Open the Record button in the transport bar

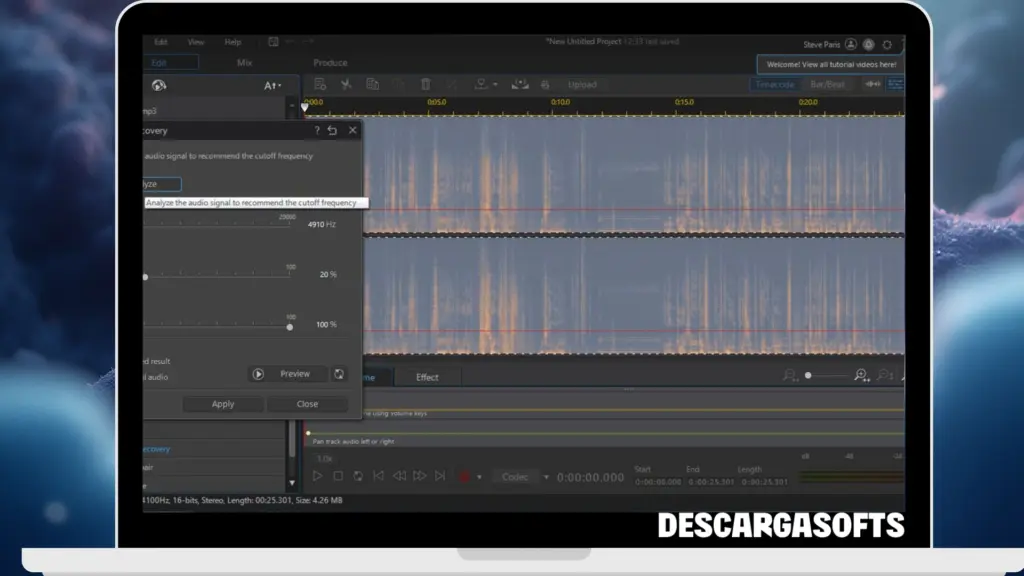coord(463,476)
